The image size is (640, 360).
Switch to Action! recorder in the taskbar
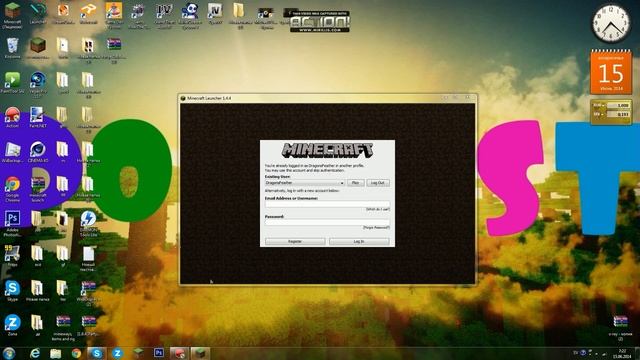point(179,353)
